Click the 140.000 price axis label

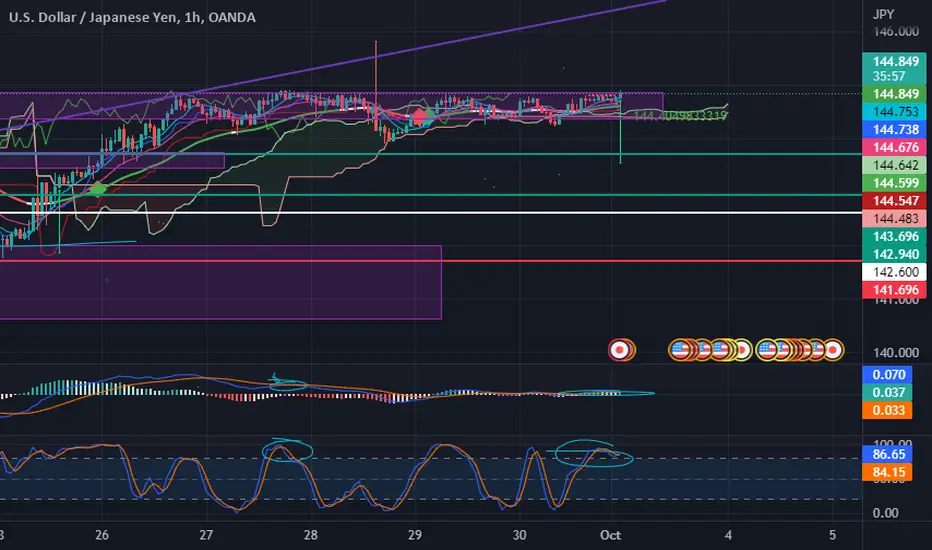[x=895, y=353]
